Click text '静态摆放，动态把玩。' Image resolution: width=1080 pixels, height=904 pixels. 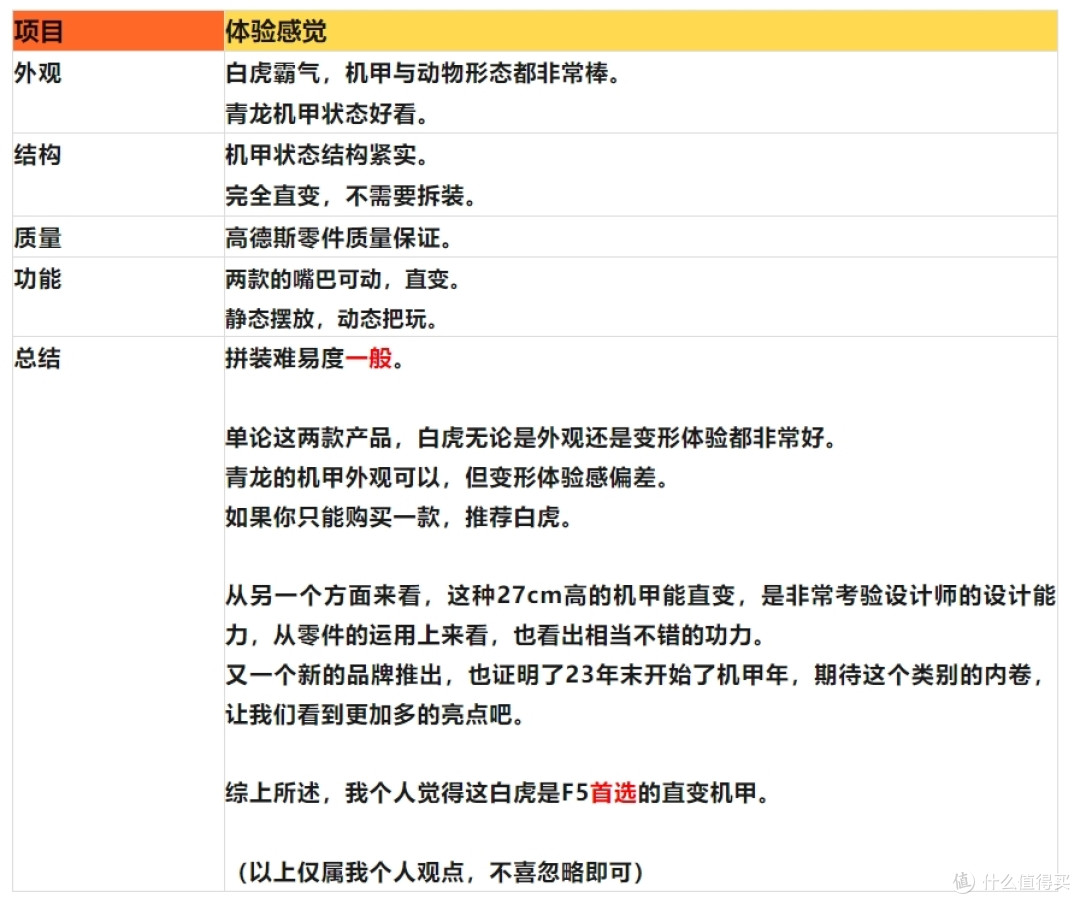331,319
